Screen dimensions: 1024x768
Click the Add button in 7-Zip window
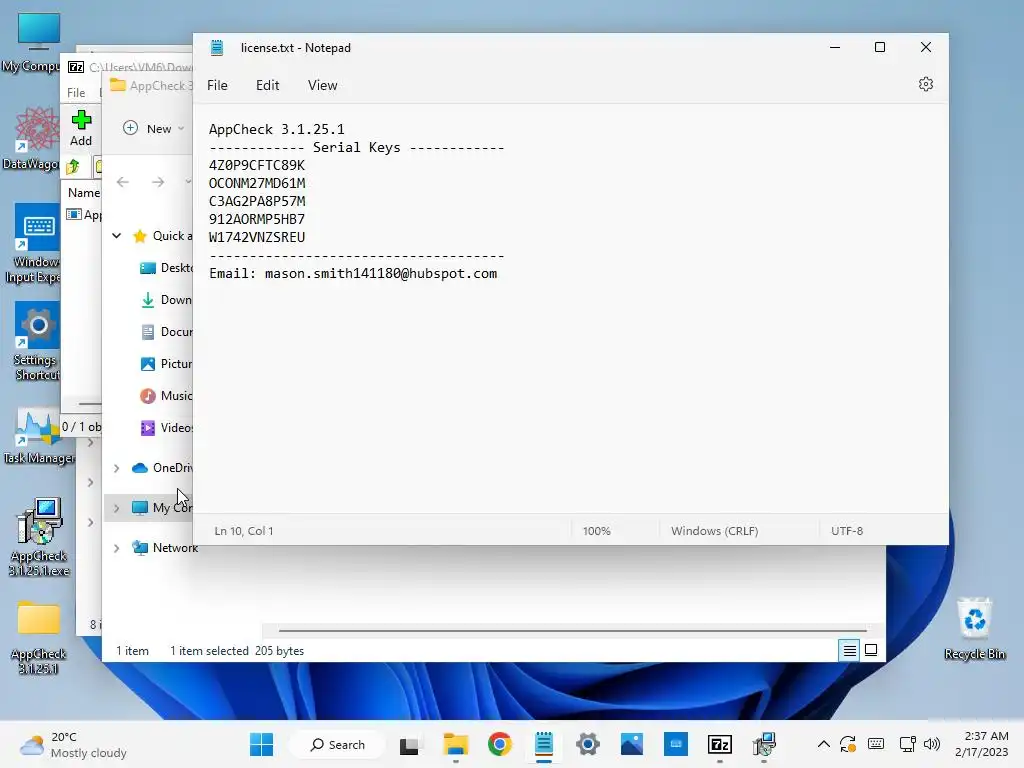coord(81,129)
